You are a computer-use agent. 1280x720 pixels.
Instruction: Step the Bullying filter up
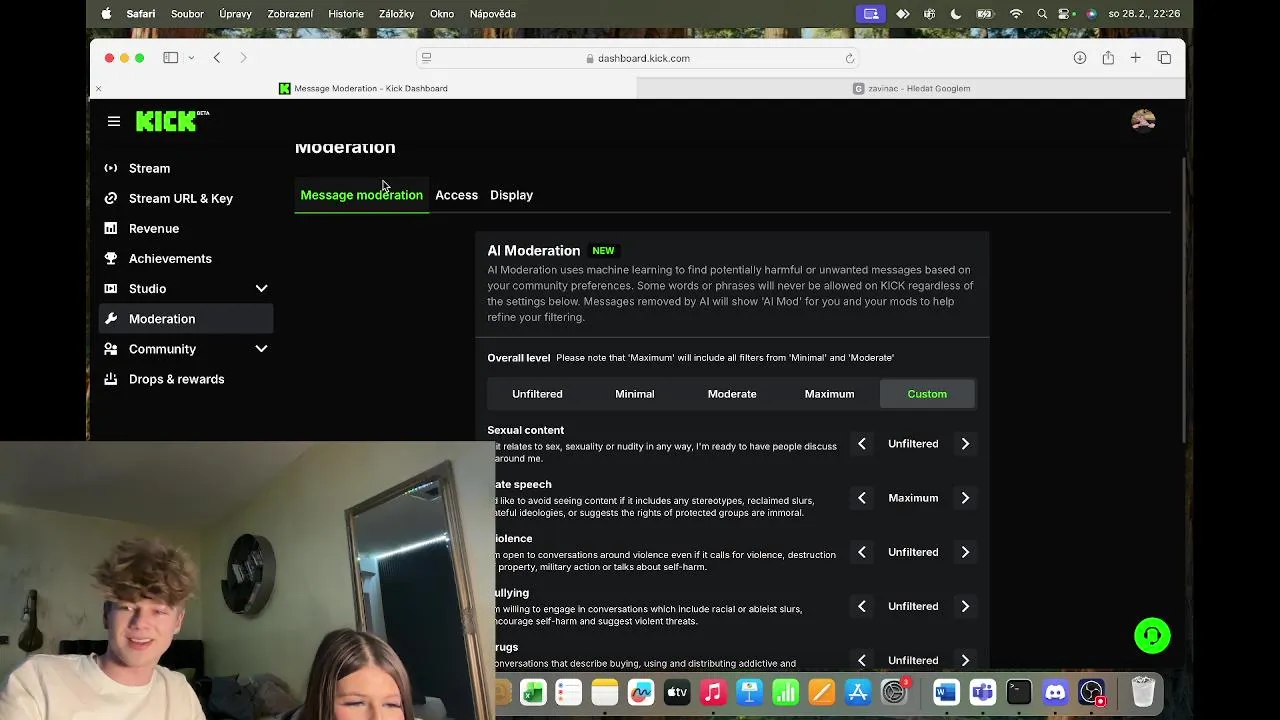pyautogui.click(x=965, y=606)
